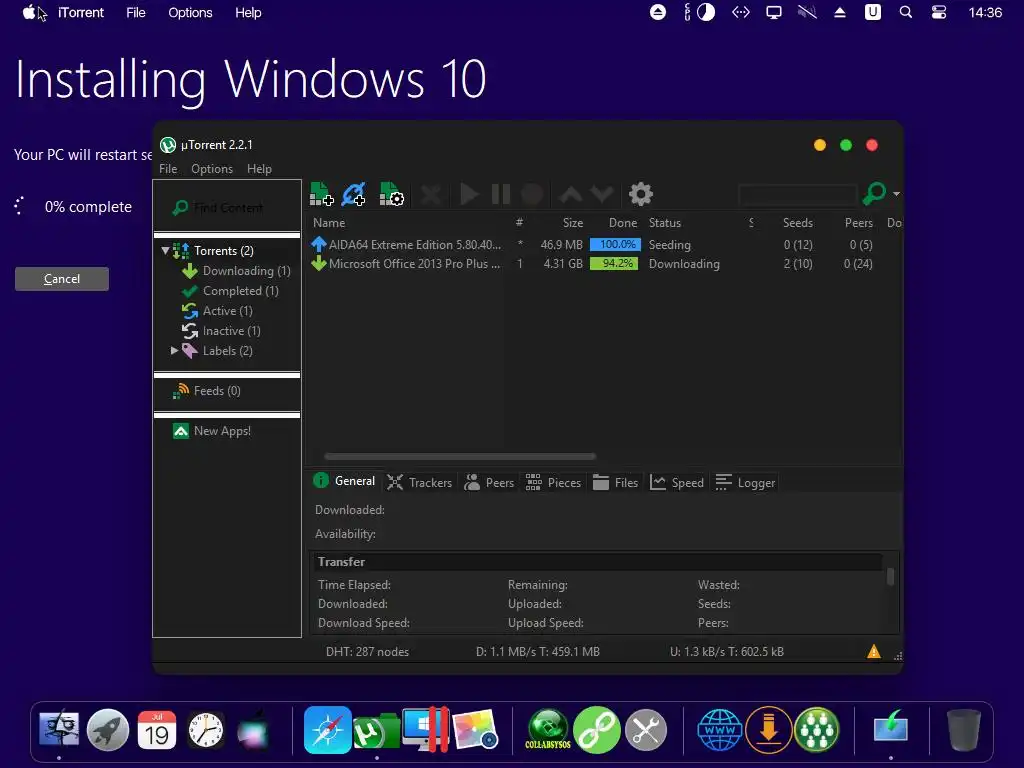Image resolution: width=1024 pixels, height=768 pixels.
Task: Select Active (1) category
Action: click(x=227, y=311)
